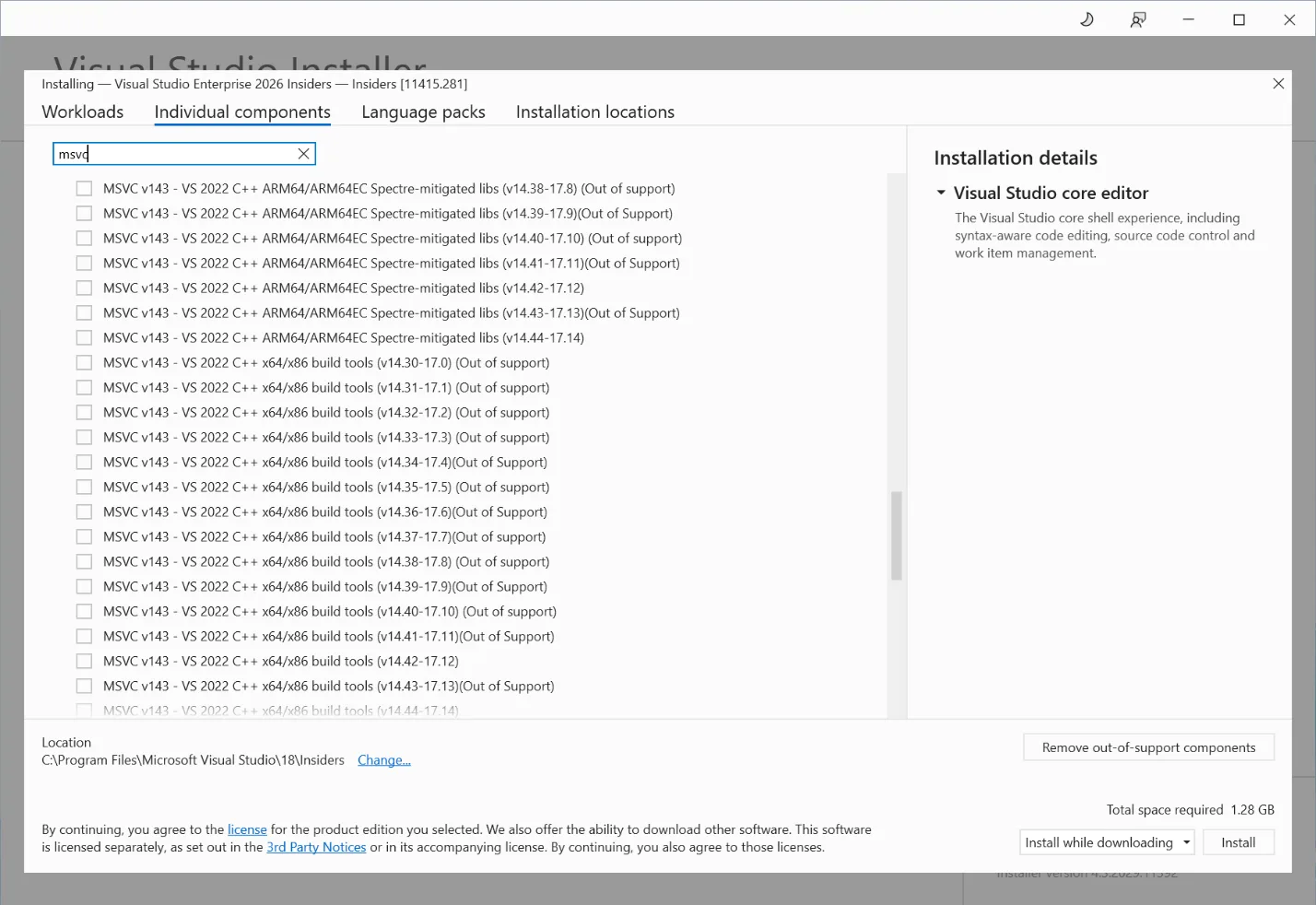Image resolution: width=1316 pixels, height=905 pixels.
Task: Switch to the Workloads tab
Action: click(82, 112)
